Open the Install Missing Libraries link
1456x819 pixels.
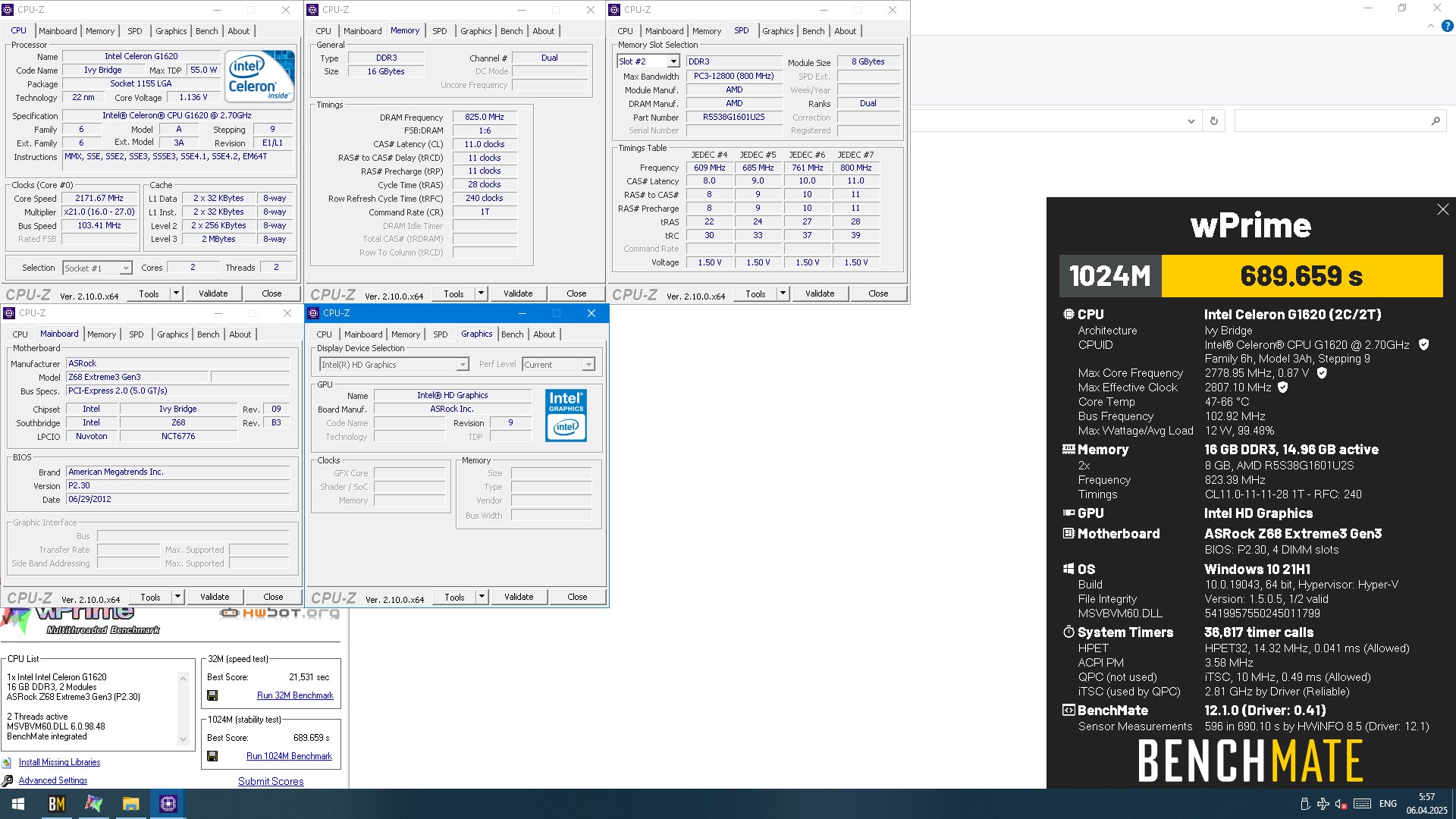click(59, 763)
